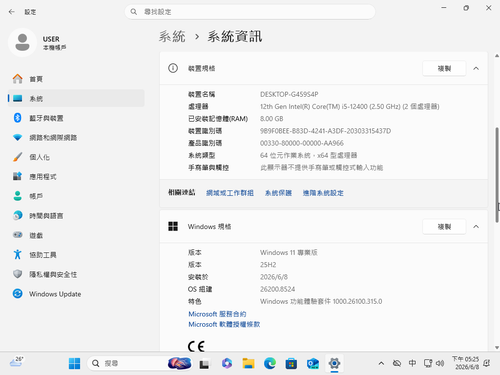Click the 隱私權與安全性 shield icon
The height and width of the screenshot is (375, 500).
17,274
